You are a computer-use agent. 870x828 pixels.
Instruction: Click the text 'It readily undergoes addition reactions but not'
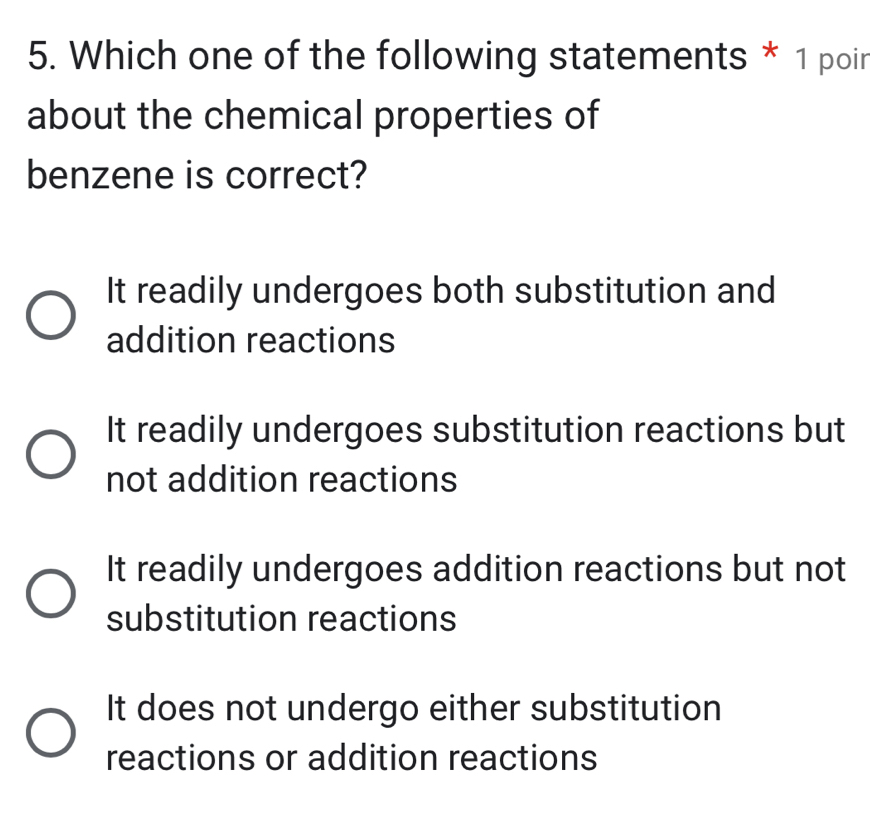click(x=475, y=569)
